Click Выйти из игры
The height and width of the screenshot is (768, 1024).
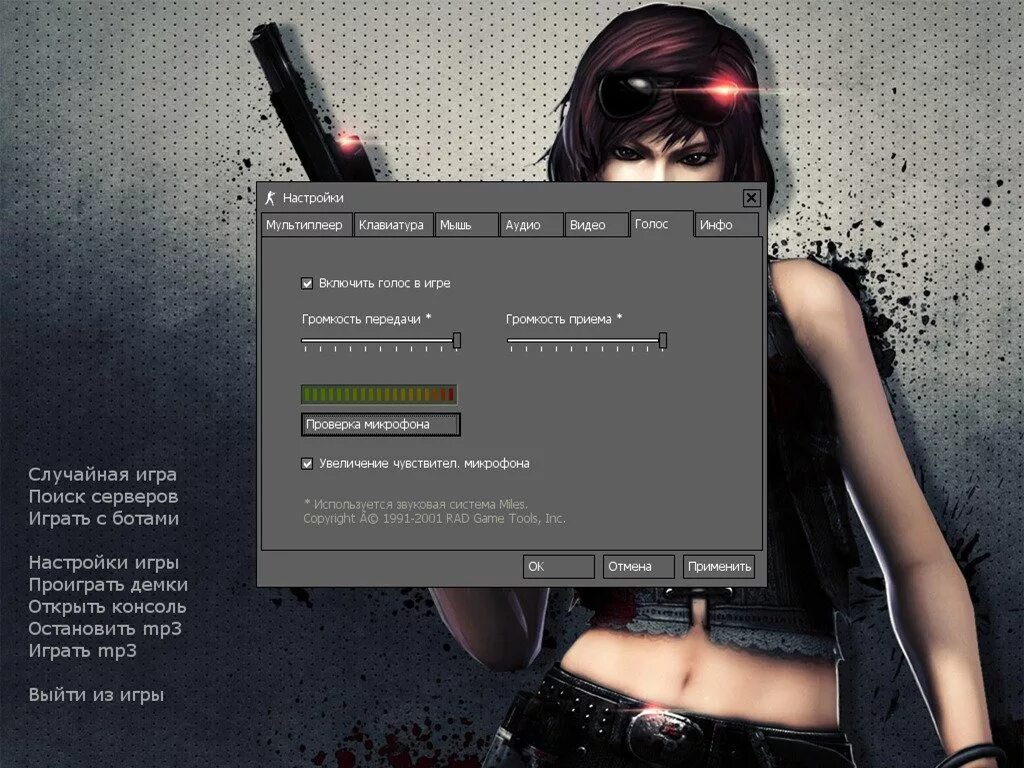(x=96, y=695)
